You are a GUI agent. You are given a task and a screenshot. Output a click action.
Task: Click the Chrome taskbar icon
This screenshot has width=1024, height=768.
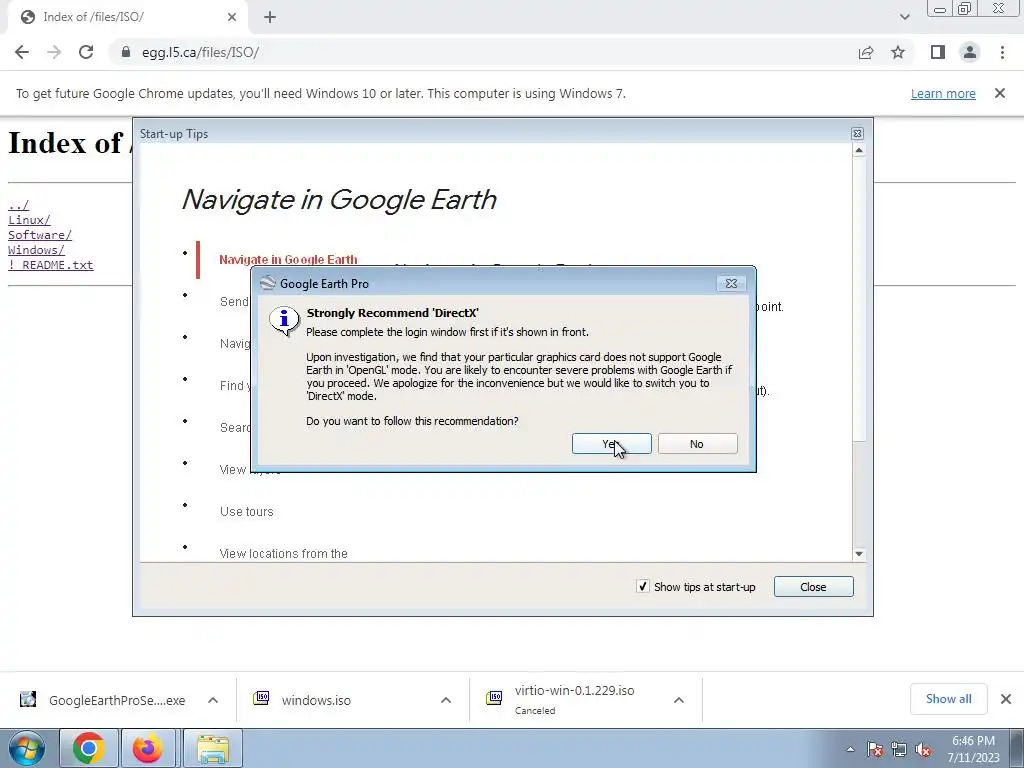pos(88,748)
